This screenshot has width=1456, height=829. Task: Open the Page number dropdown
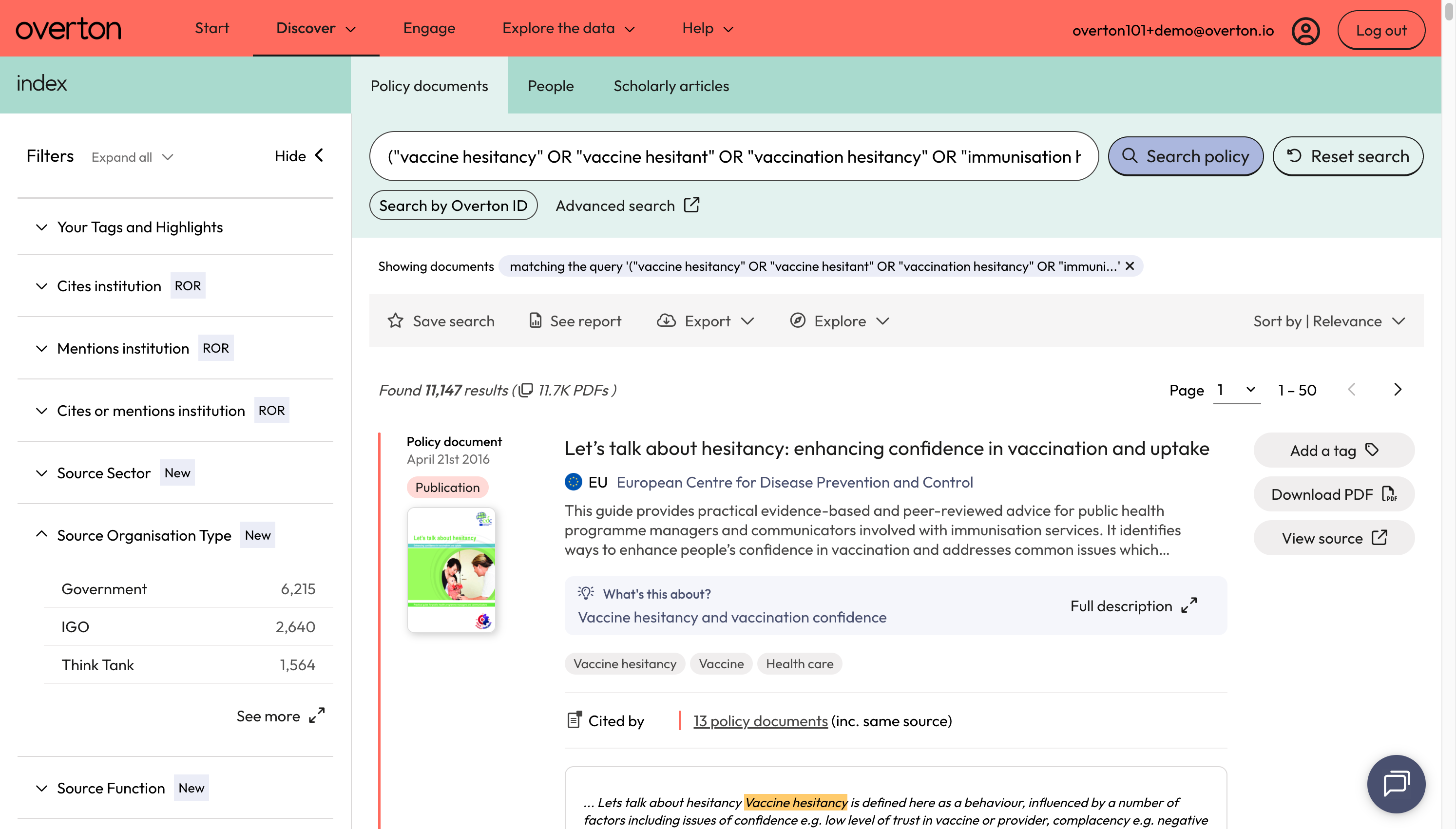1237,390
